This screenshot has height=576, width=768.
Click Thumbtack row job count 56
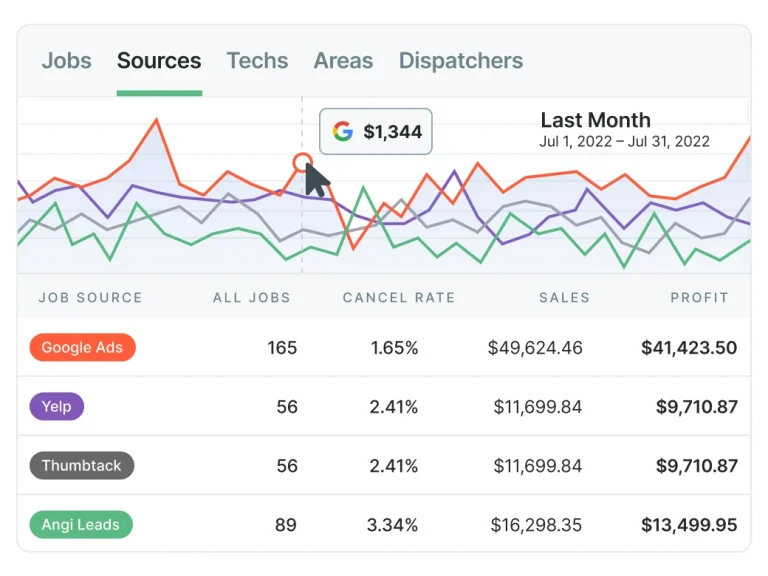pos(287,466)
